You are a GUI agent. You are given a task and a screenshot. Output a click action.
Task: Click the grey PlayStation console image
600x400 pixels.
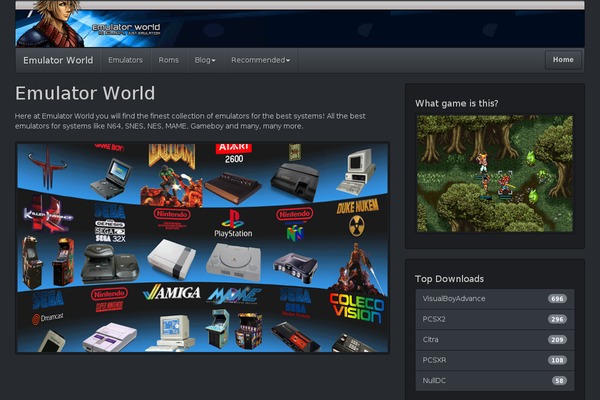tap(234, 263)
